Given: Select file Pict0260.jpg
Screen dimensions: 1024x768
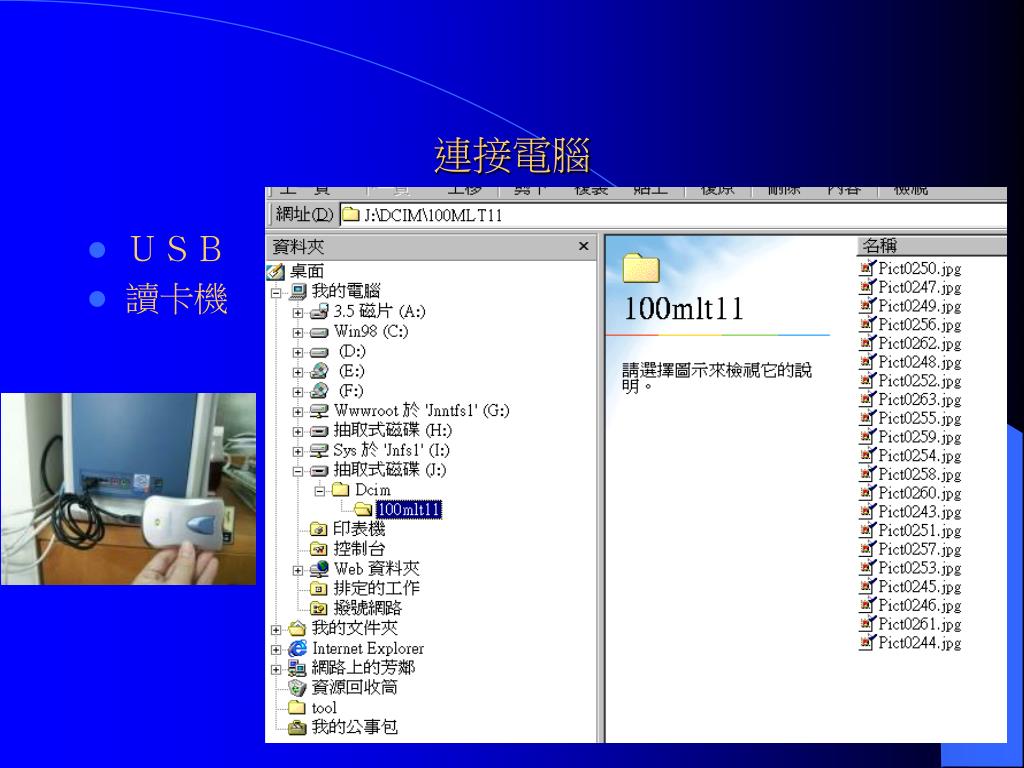Looking at the screenshot, I should (911, 493).
